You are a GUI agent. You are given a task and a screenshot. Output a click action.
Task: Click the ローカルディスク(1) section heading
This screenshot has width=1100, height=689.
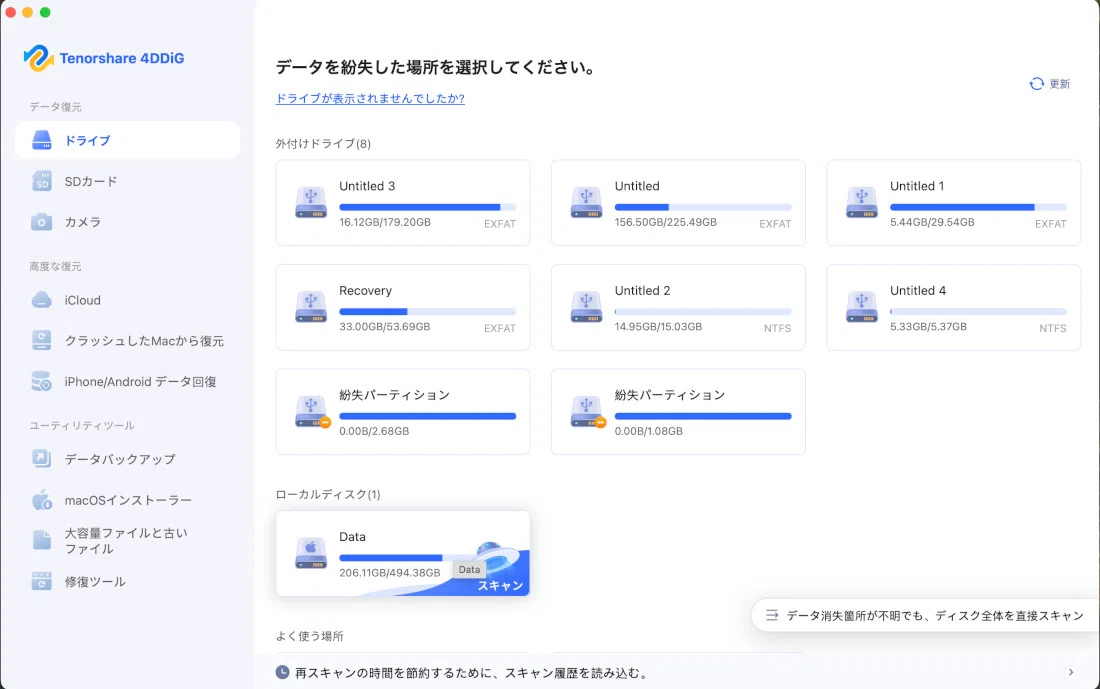[x=328, y=495]
